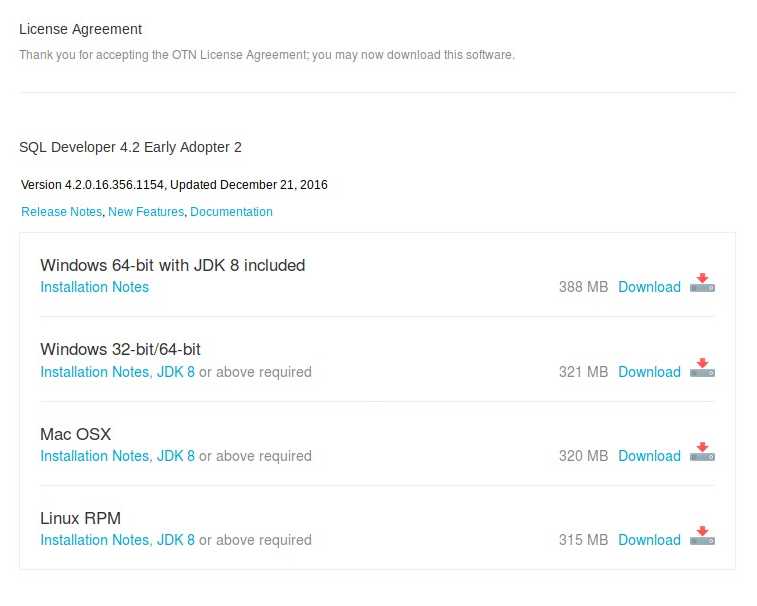This screenshot has width=757, height=606.
Task: Click the SQL Developer 4.2 Early Adopter heading
Action: [130, 147]
